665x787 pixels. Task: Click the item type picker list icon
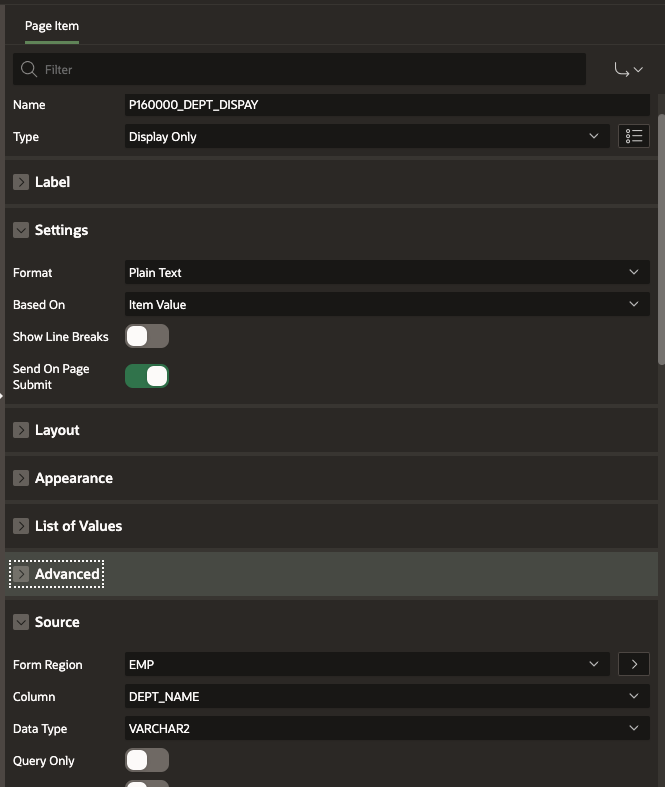pyautogui.click(x=634, y=136)
